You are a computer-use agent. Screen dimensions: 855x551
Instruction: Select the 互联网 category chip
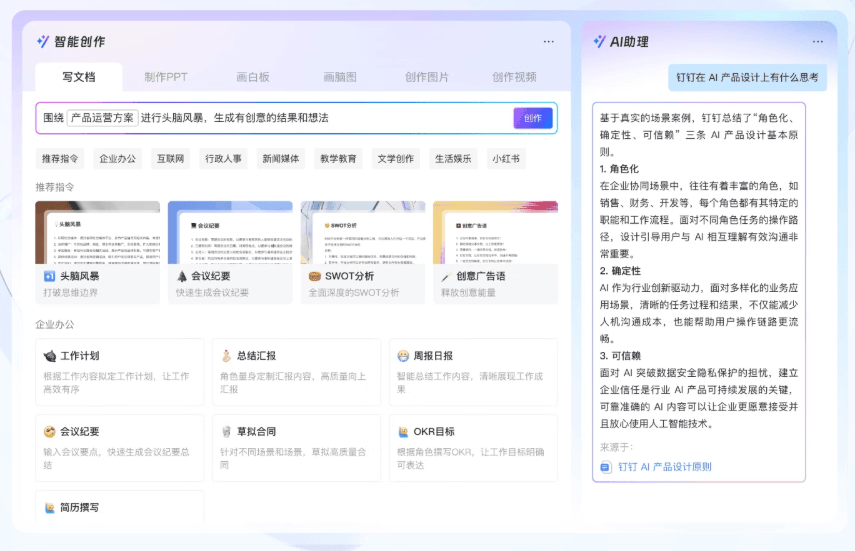coord(170,159)
